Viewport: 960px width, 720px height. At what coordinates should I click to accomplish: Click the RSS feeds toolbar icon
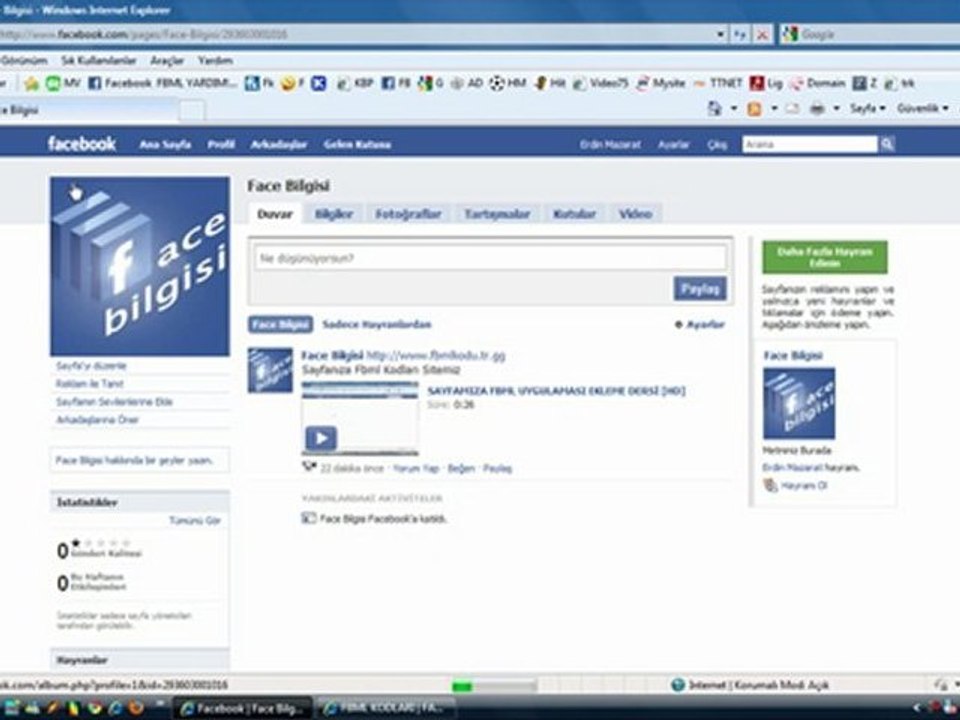[x=754, y=109]
